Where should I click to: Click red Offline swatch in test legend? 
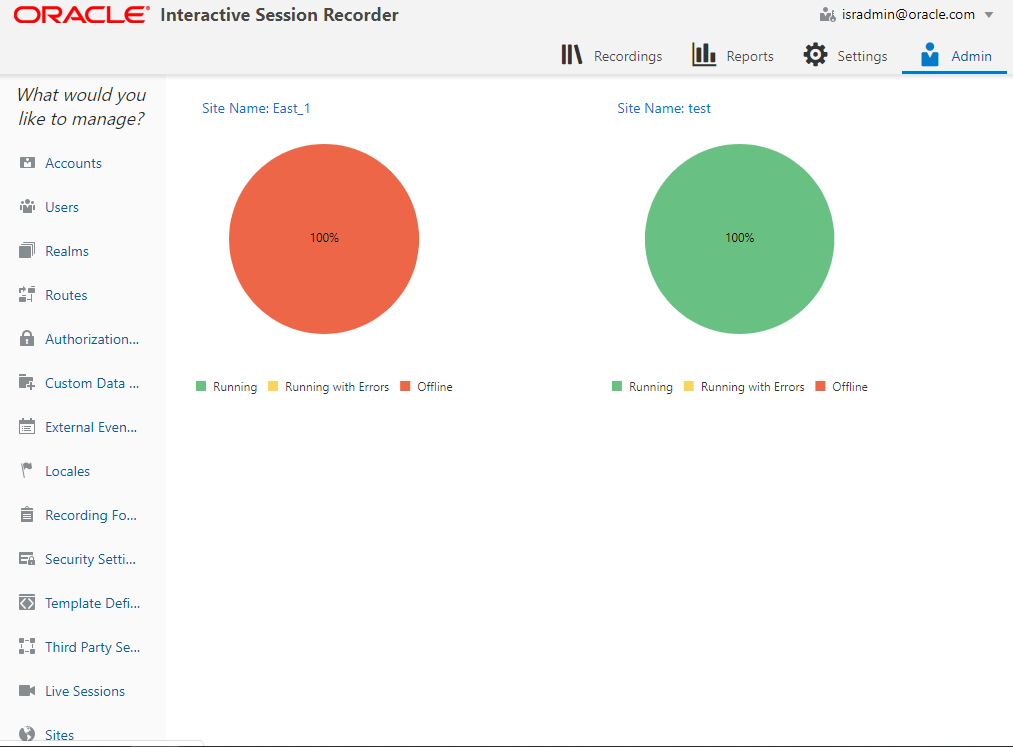click(820, 386)
